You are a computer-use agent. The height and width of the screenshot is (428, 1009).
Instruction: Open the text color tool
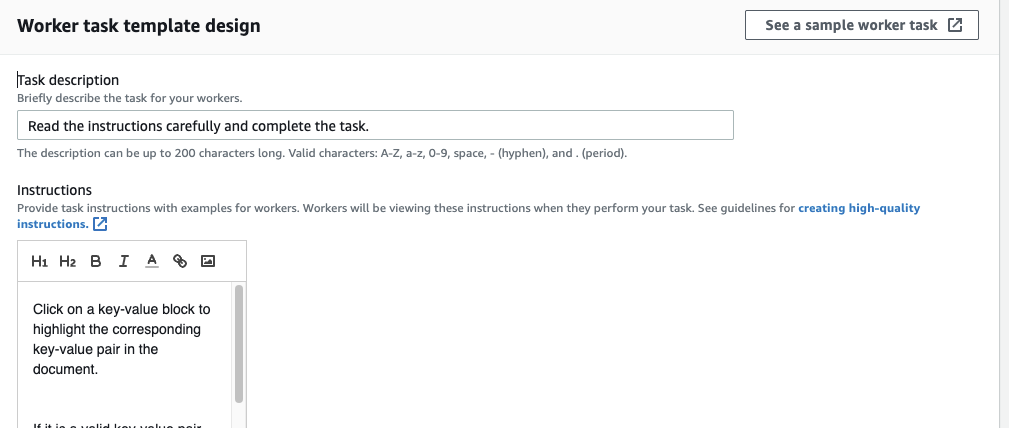(152, 261)
